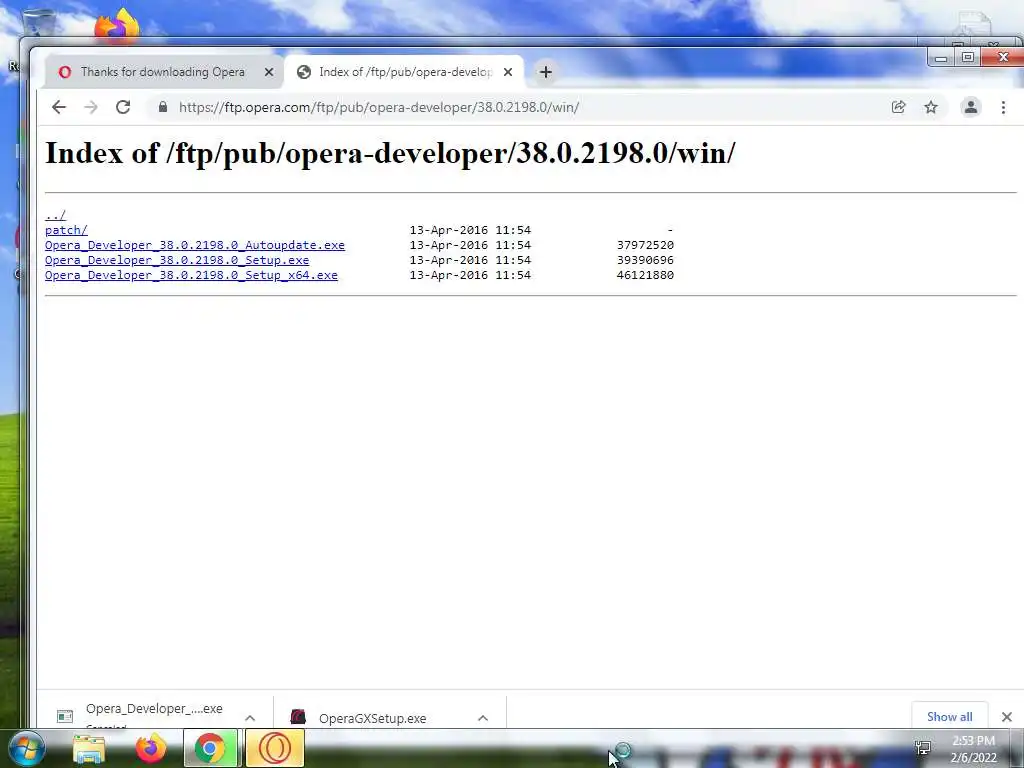Download Opera_Developer_38.0.2198.0_Setup.exe
1024x768 pixels.
[x=177, y=260]
